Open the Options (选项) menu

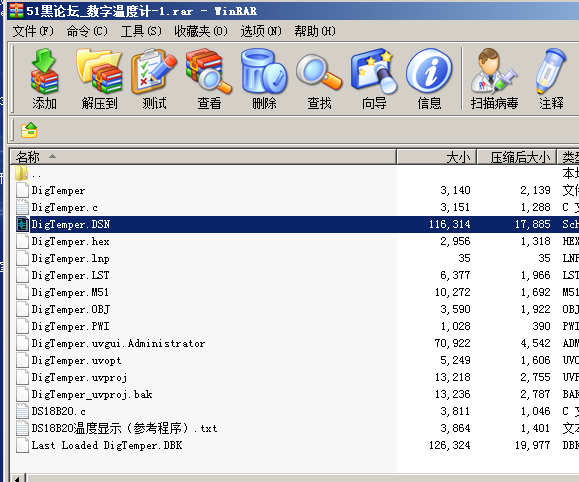[261, 31]
